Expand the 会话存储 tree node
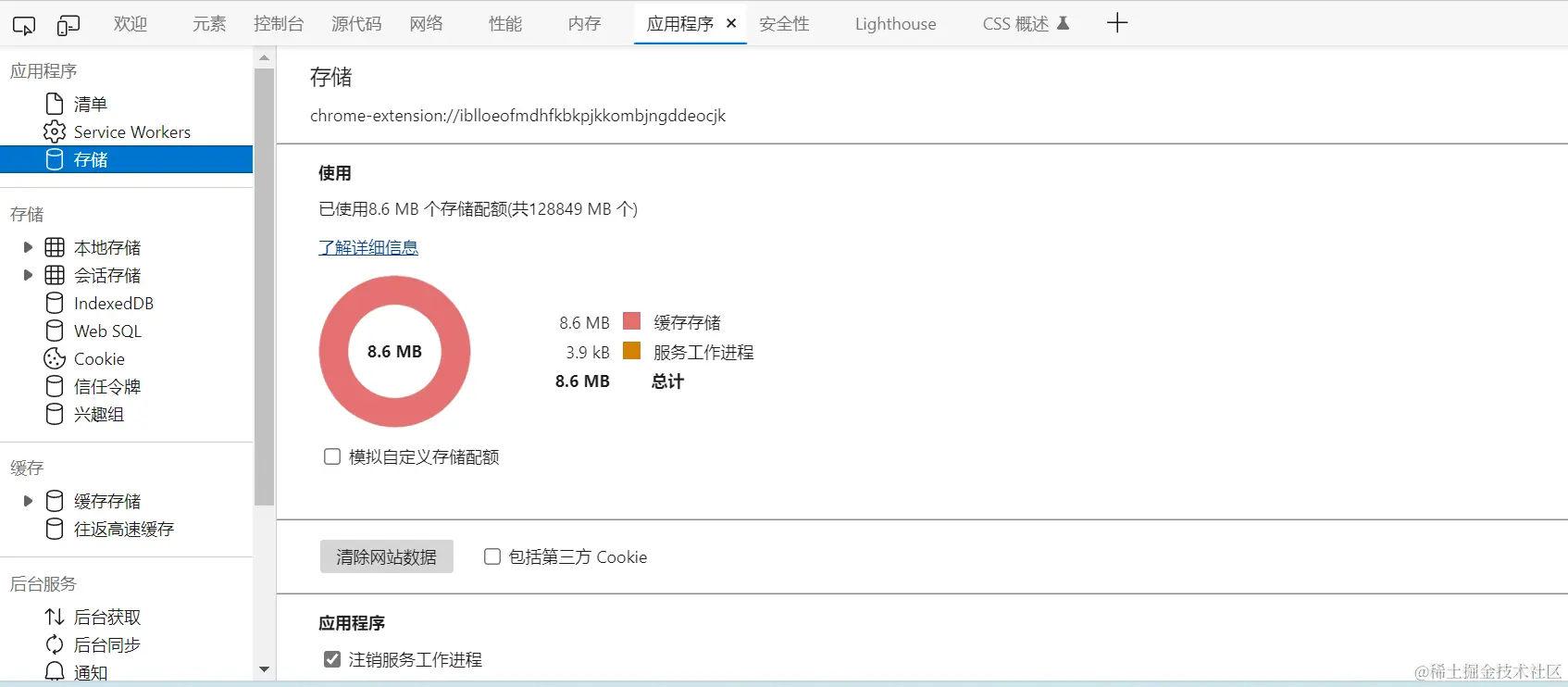Image resolution: width=1568 pixels, height=687 pixels. click(x=28, y=275)
